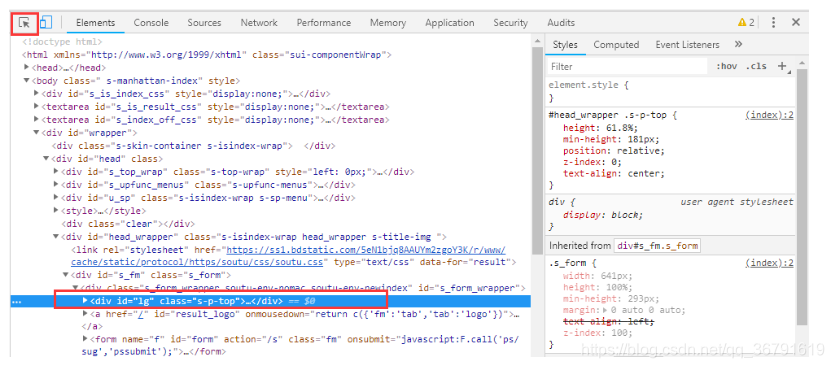This screenshot has width=834, height=368.
Task: Open the Console tab
Action: coord(151,22)
